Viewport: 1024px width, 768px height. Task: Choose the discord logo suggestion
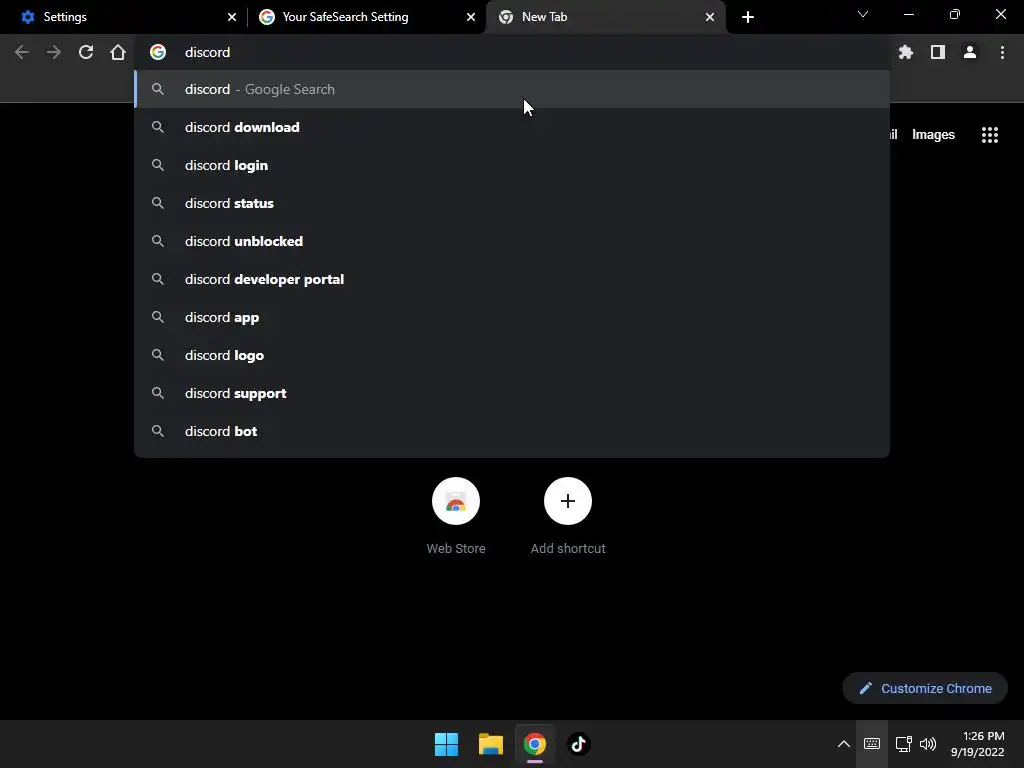coord(512,355)
